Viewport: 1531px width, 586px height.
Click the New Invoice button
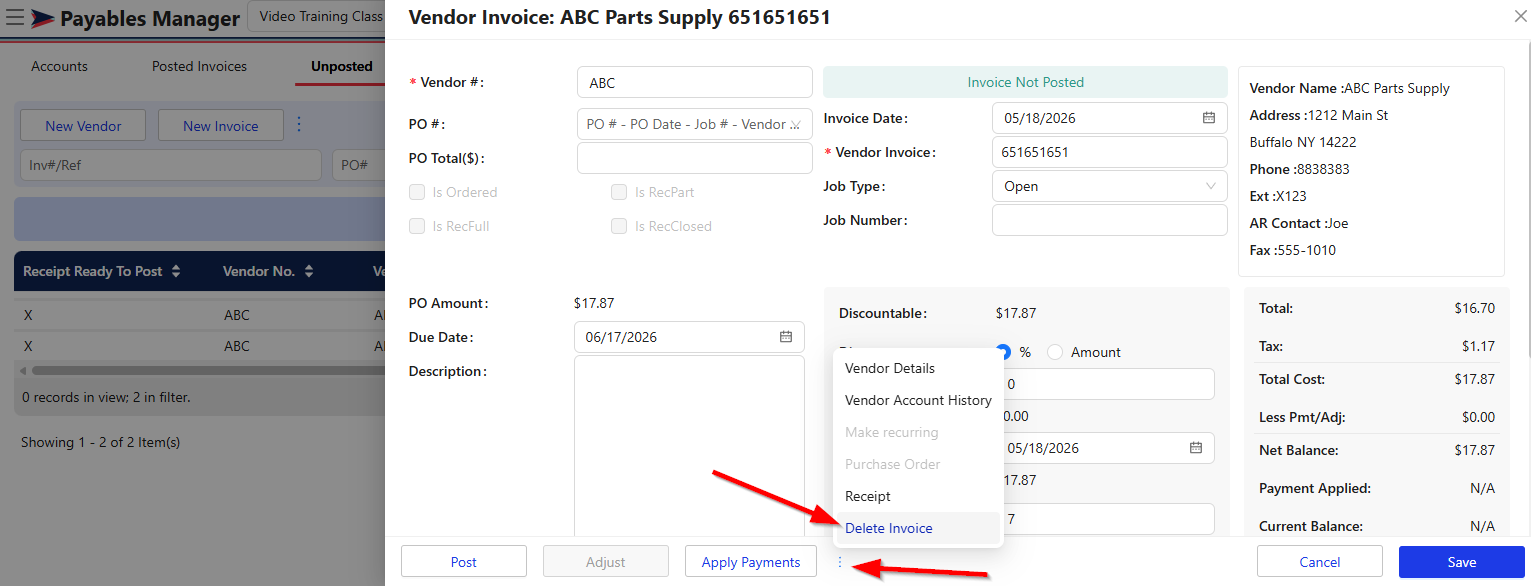click(x=221, y=126)
